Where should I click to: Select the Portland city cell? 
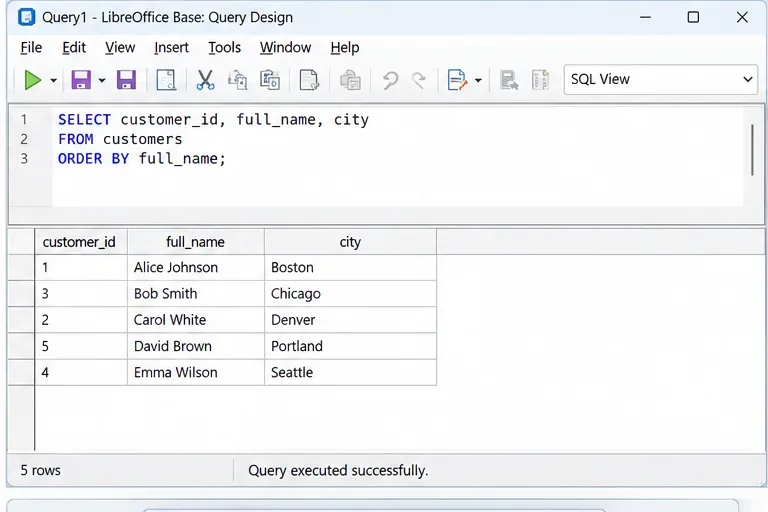coord(350,346)
